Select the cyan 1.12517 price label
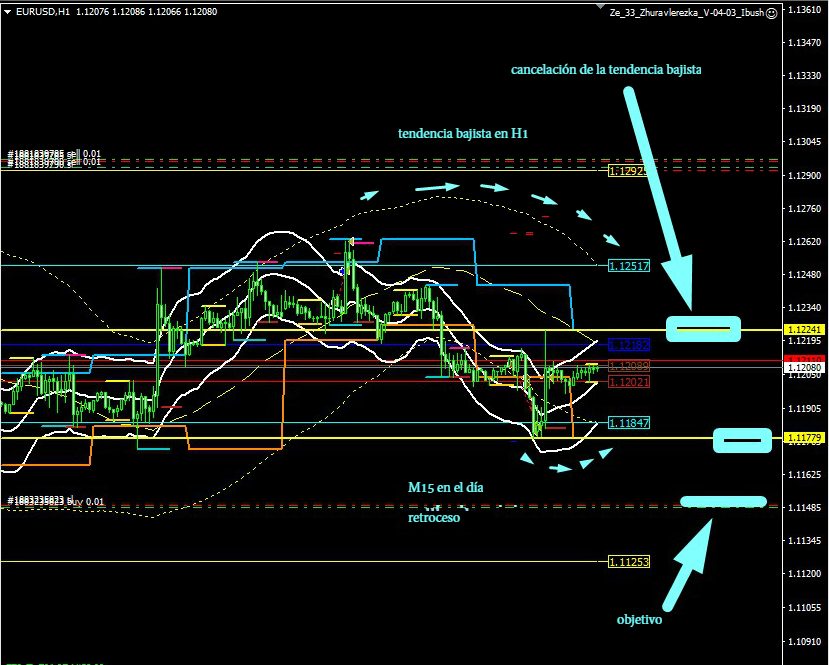 (629, 265)
